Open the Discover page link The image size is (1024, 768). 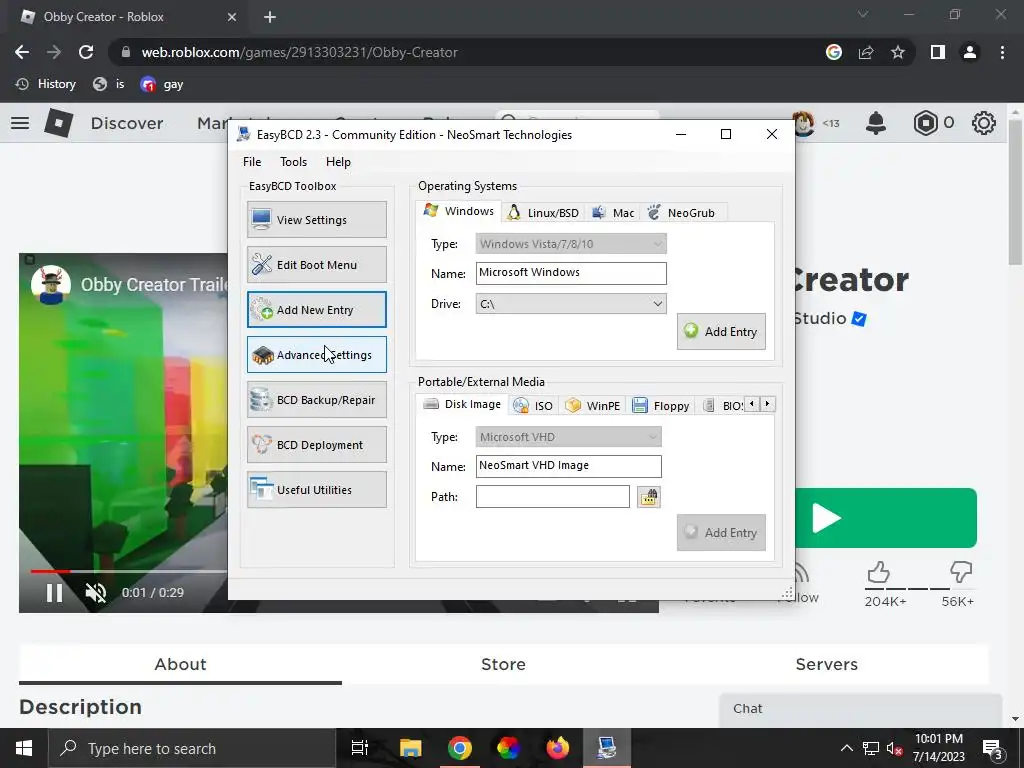pos(127,123)
